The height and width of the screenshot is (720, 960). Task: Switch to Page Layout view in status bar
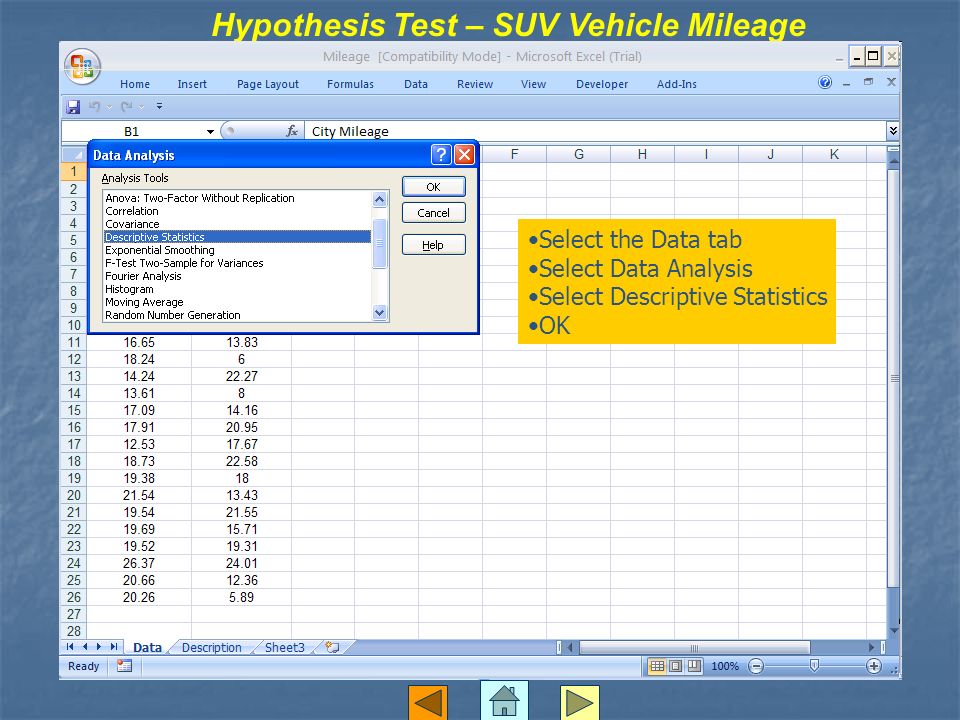(x=676, y=666)
